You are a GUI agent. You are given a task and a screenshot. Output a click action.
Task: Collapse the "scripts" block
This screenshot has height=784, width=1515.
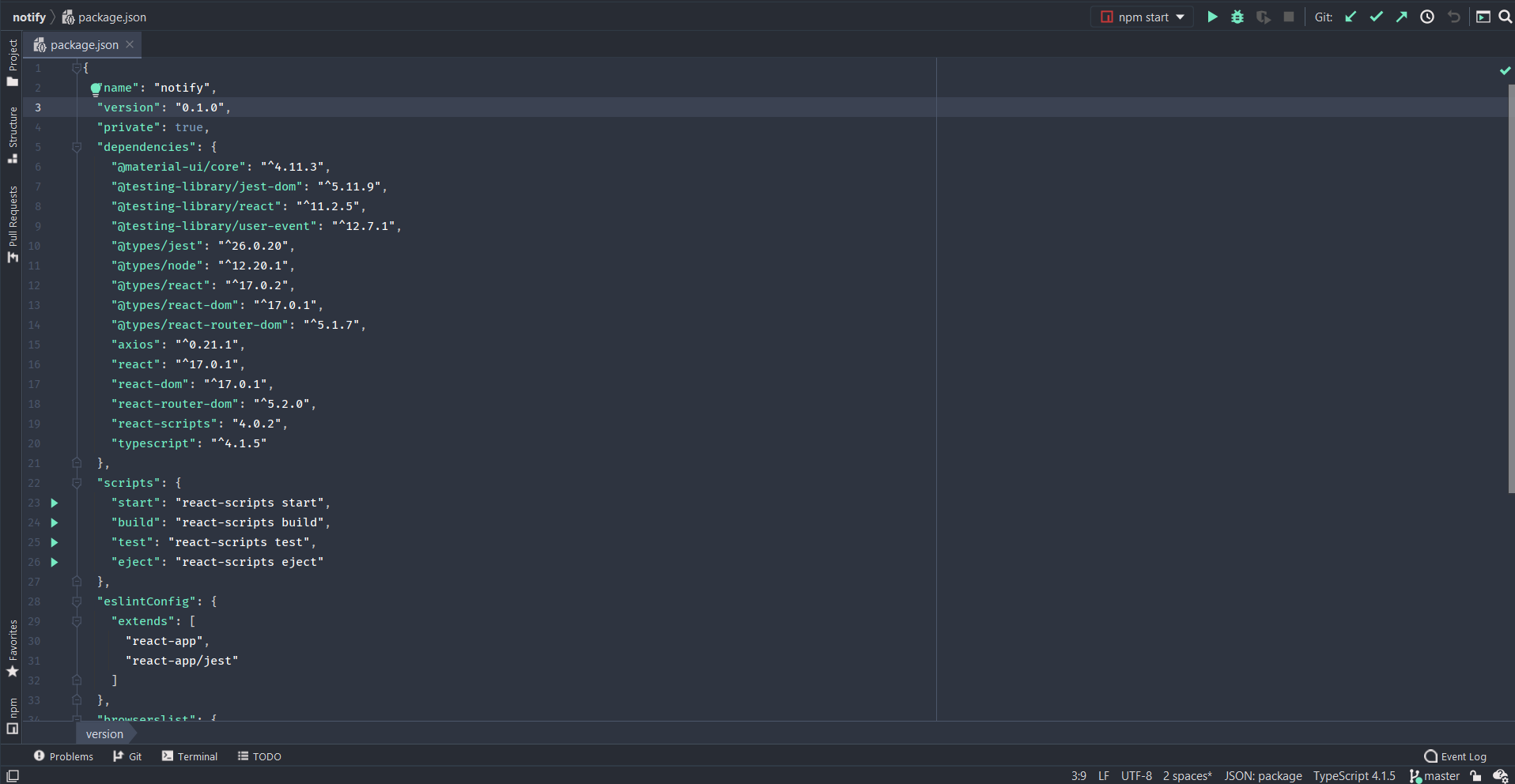(x=77, y=483)
